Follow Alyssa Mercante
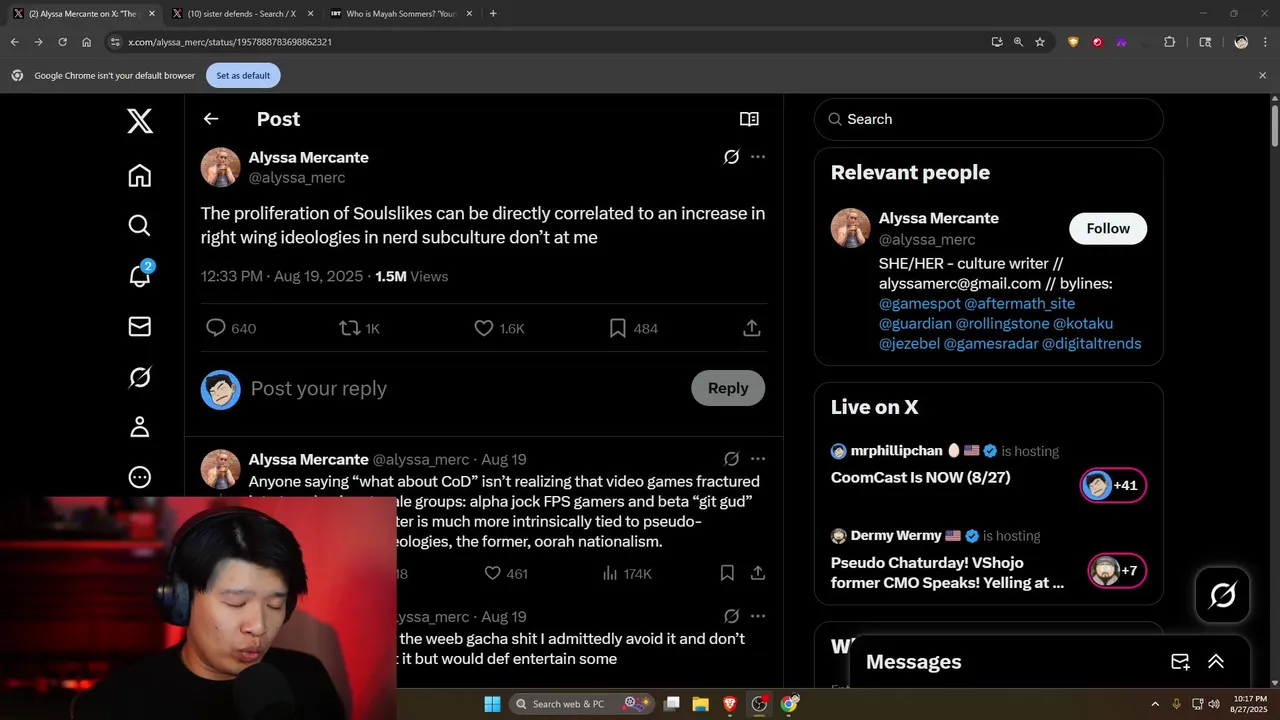This screenshot has width=1280, height=720. tap(1108, 228)
